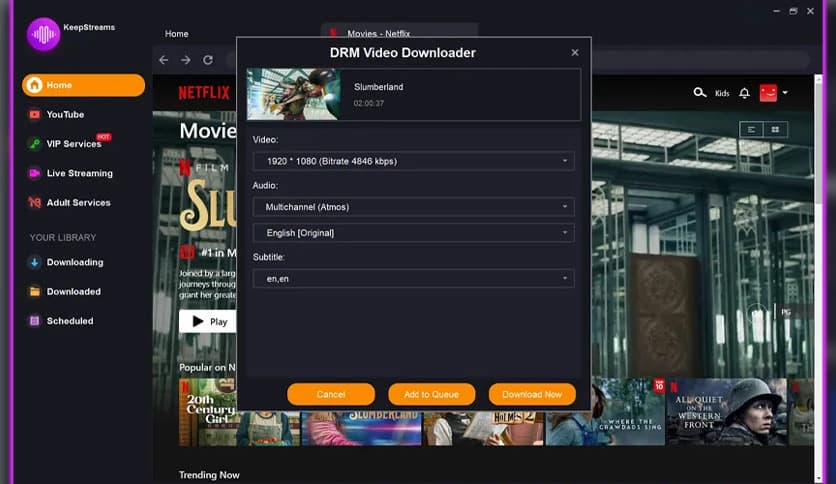Click the Netflix profile avatar
This screenshot has height=484, width=836.
pyautogui.click(x=768, y=93)
